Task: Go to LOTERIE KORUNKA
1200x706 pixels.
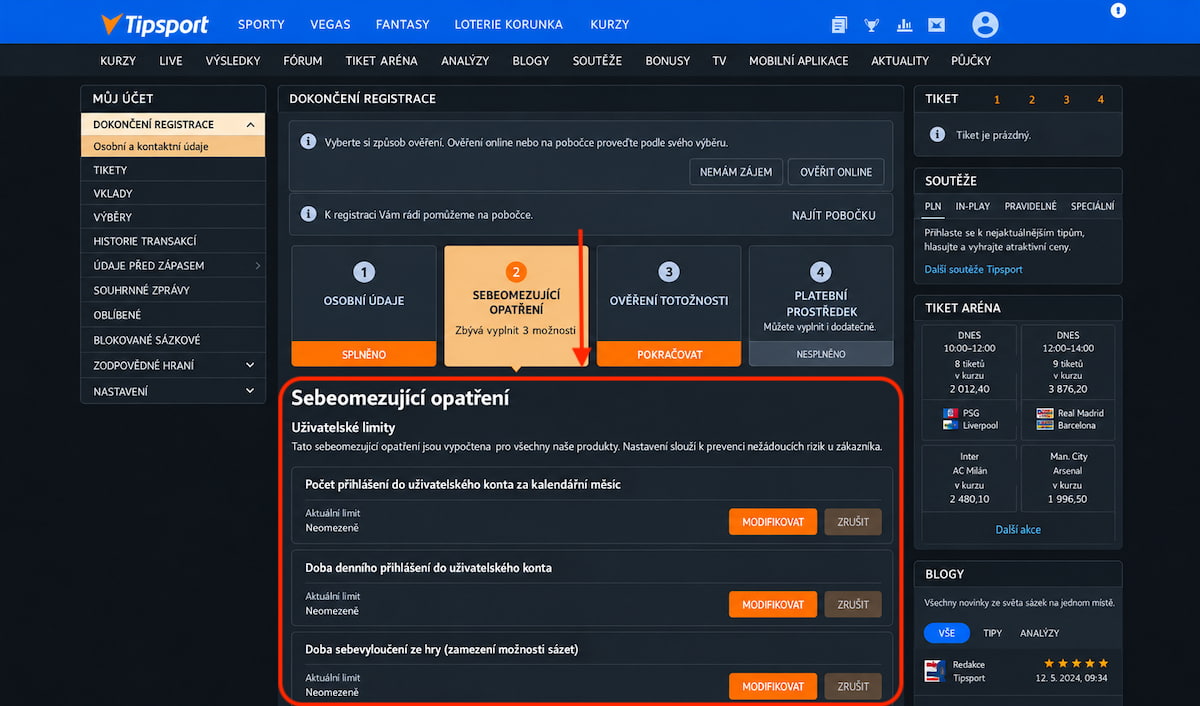Action: pos(508,24)
